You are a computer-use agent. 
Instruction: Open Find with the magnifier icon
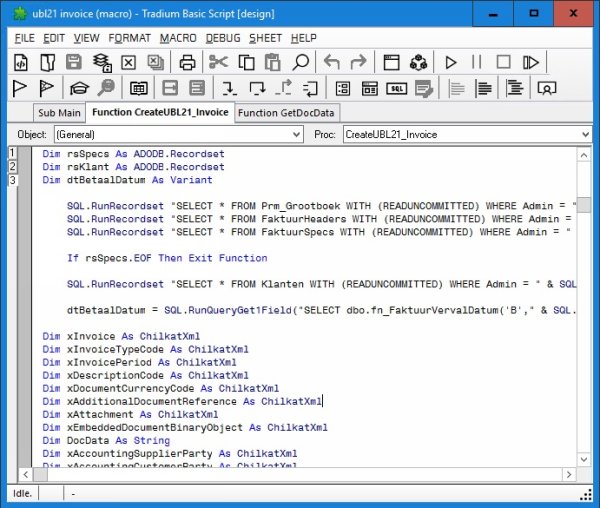coord(300,62)
